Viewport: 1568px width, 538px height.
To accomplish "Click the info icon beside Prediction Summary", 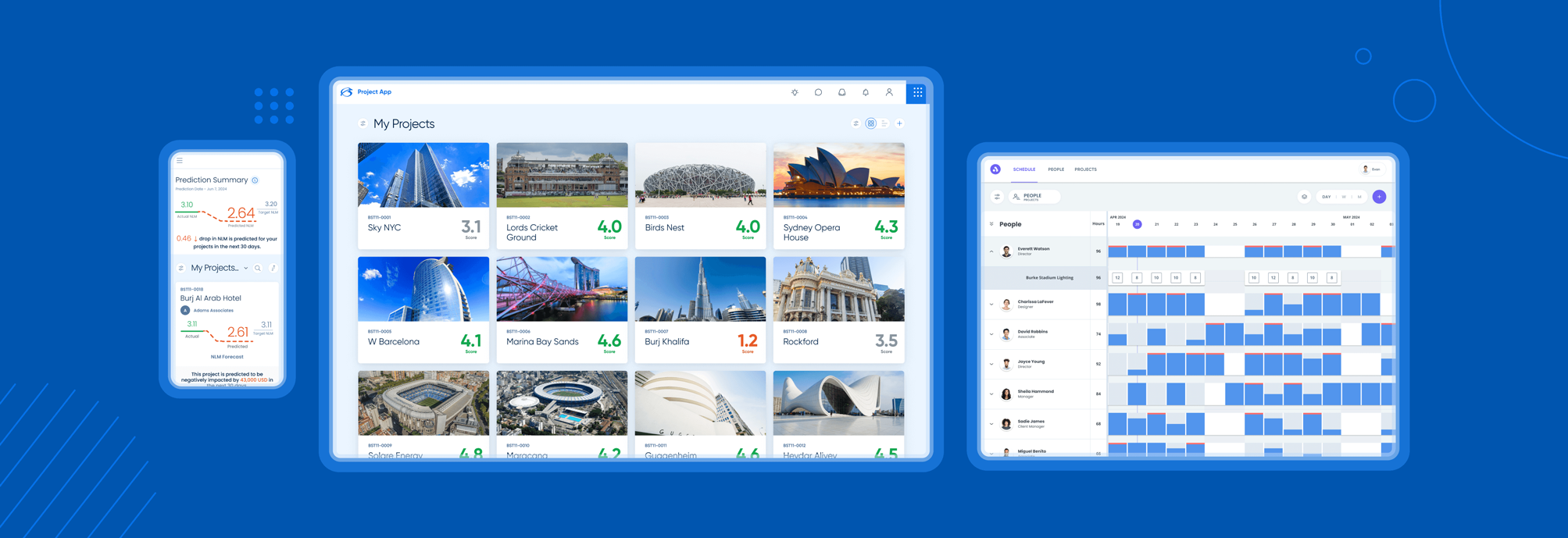I will (255, 180).
